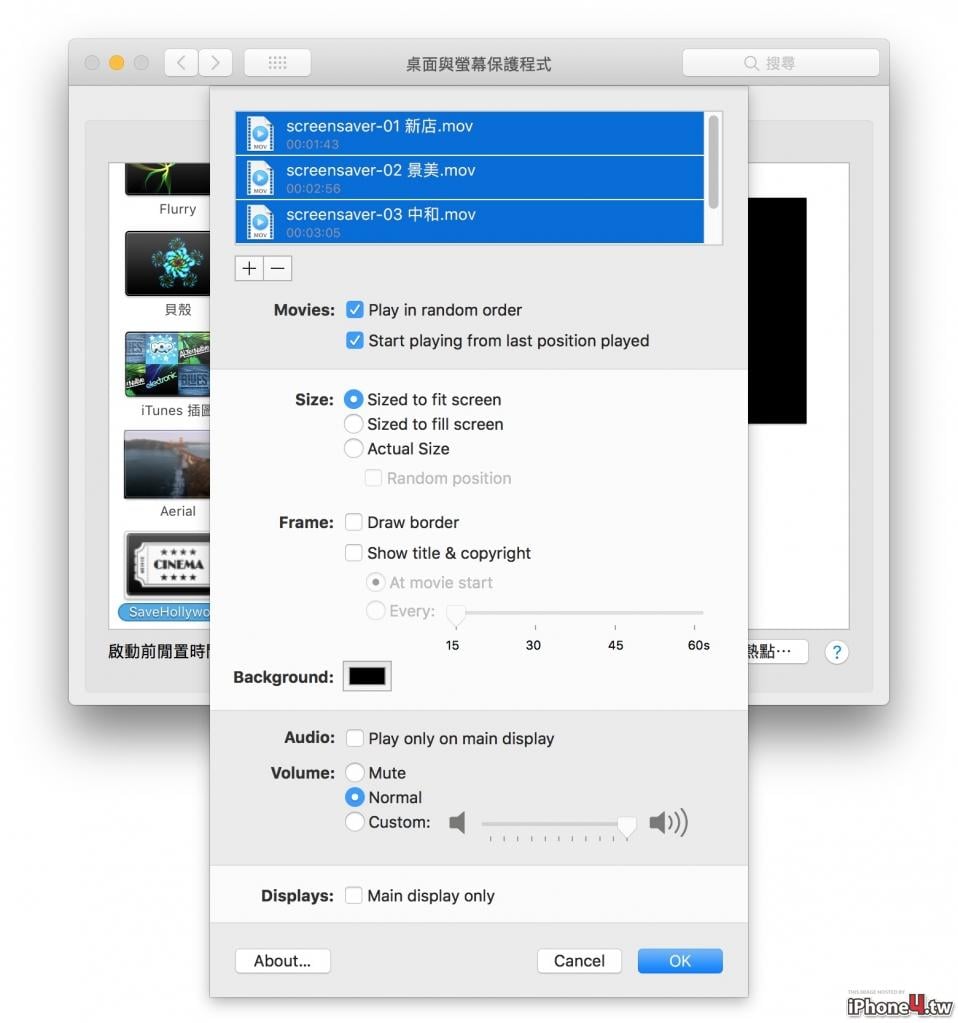The height and width of the screenshot is (1023, 958).
Task: Click the forward arrow in System Preferences toolbar
Action: pyautogui.click(x=215, y=63)
